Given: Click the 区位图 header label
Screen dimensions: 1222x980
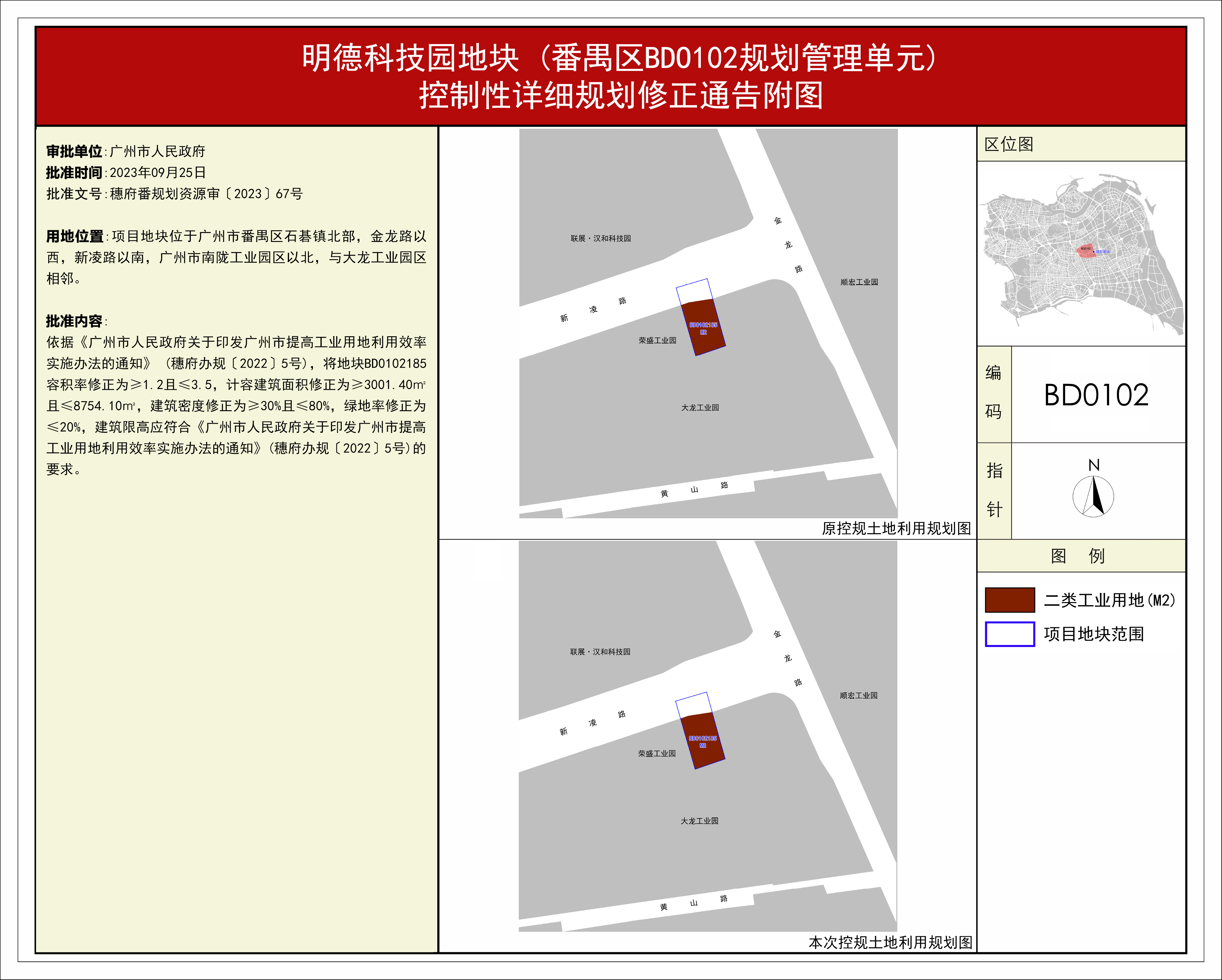Looking at the screenshot, I should [1009, 144].
